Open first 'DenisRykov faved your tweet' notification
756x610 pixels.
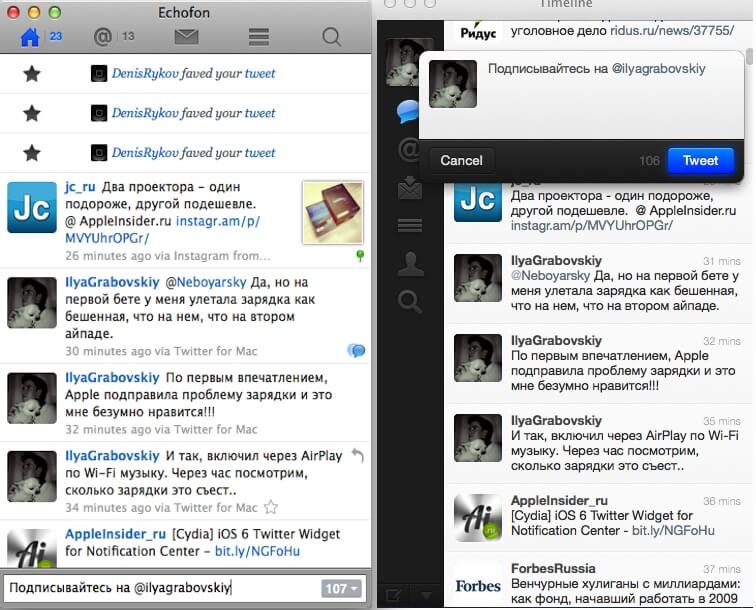(x=193, y=73)
